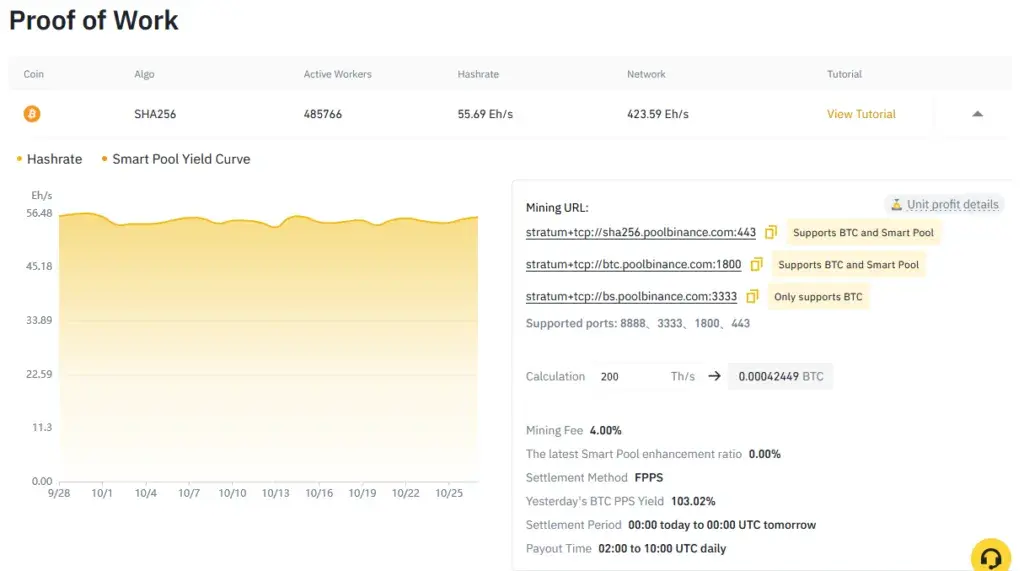The width and height of the screenshot is (1024, 571).
Task: Click the Supported ports line
Action: click(637, 323)
